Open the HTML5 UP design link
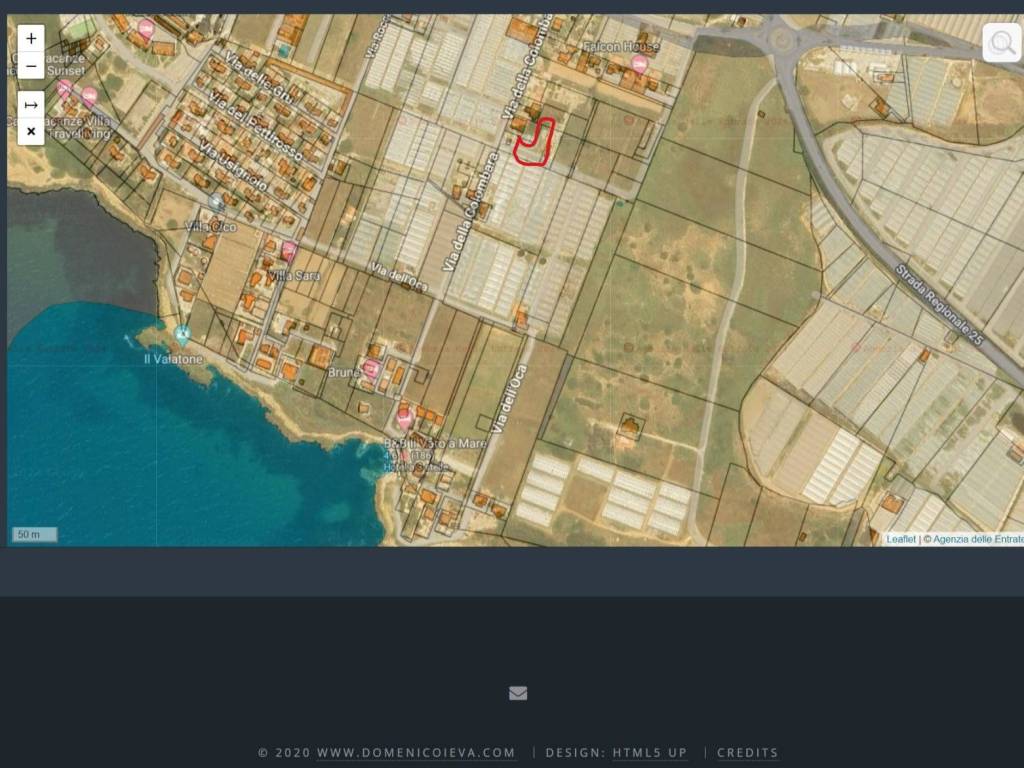The image size is (1024, 768). tap(650, 753)
